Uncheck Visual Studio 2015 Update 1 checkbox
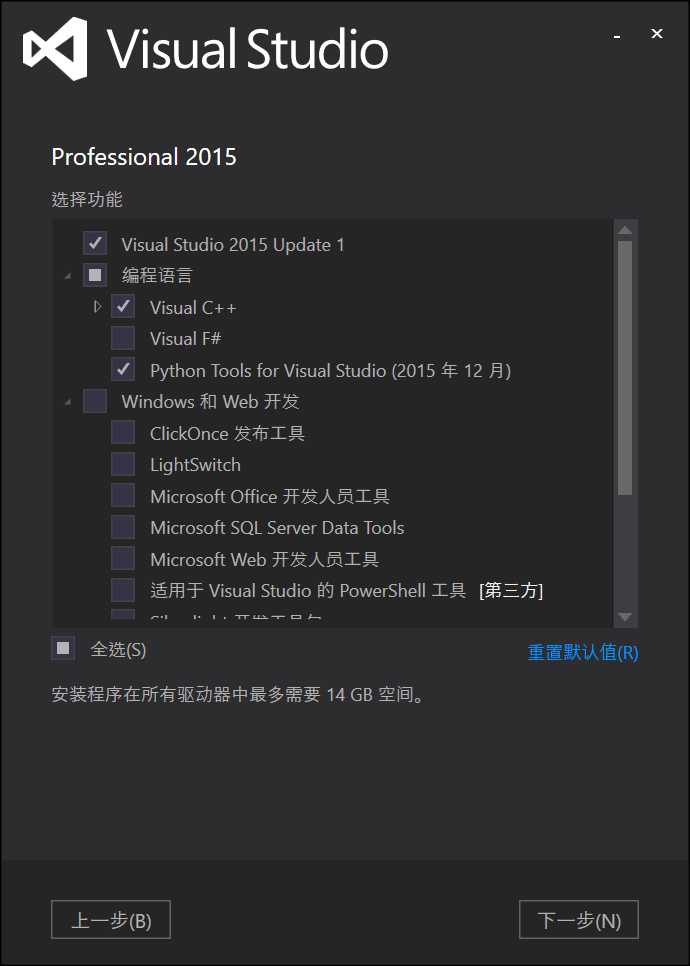 (x=95, y=243)
